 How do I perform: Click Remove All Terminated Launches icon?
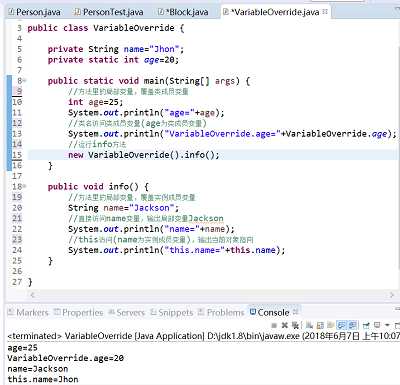pyautogui.click(x=295, y=325)
